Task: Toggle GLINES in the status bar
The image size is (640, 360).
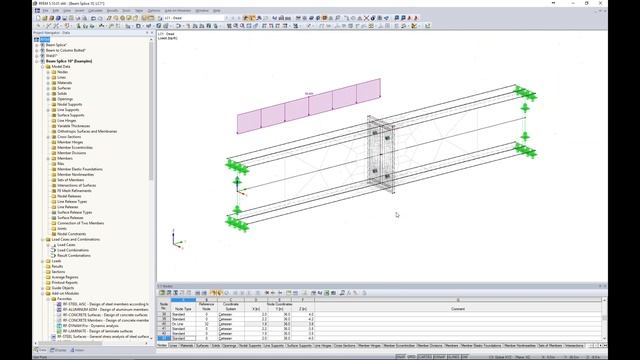Action: tap(454, 357)
